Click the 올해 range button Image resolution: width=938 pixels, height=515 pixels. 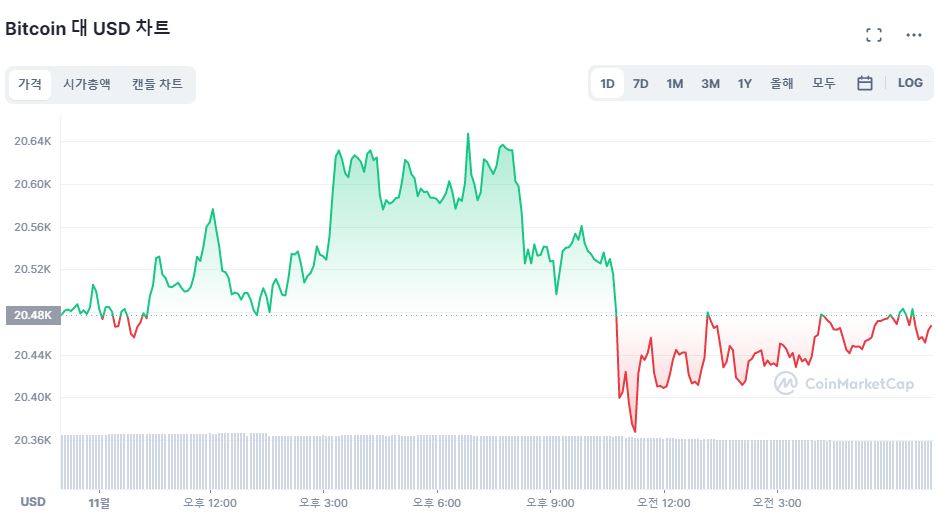[x=782, y=83]
